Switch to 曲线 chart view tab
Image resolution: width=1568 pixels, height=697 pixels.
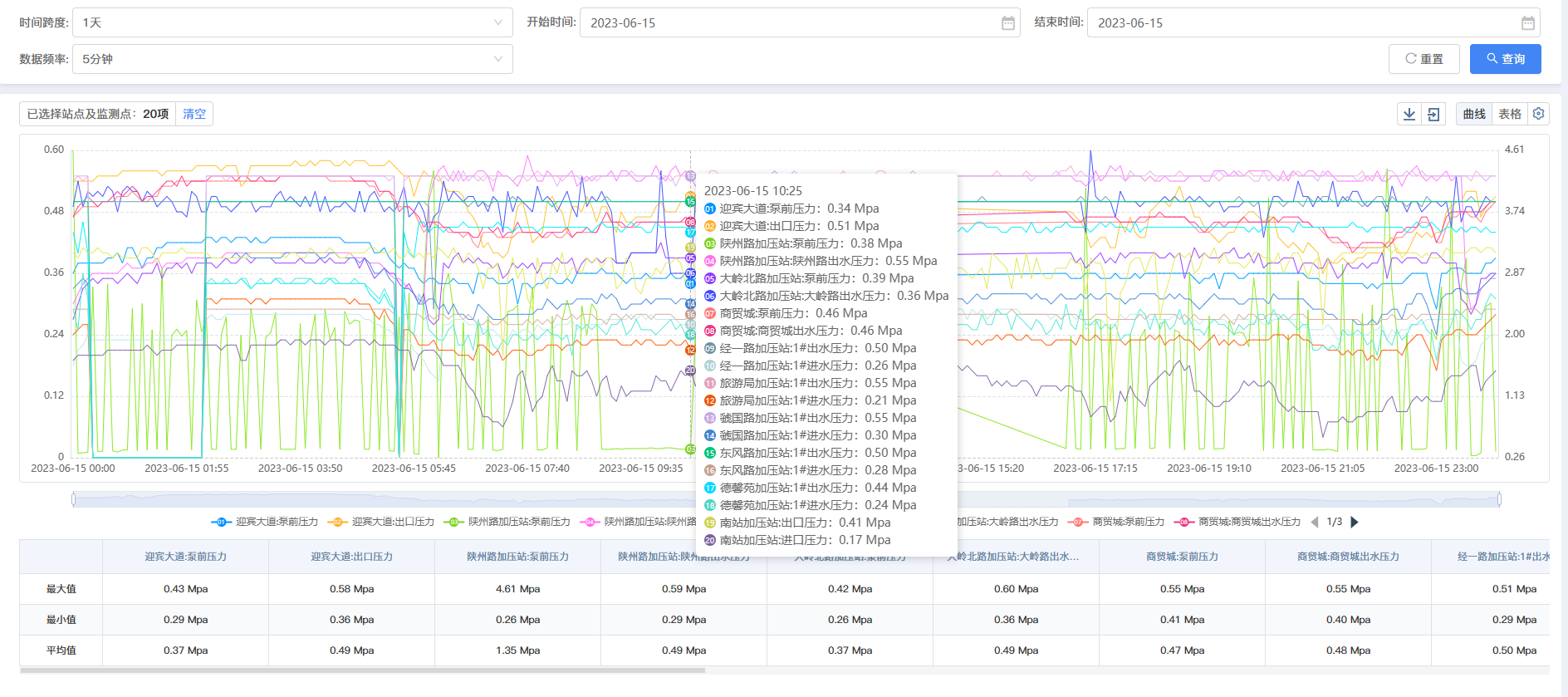1474,114
